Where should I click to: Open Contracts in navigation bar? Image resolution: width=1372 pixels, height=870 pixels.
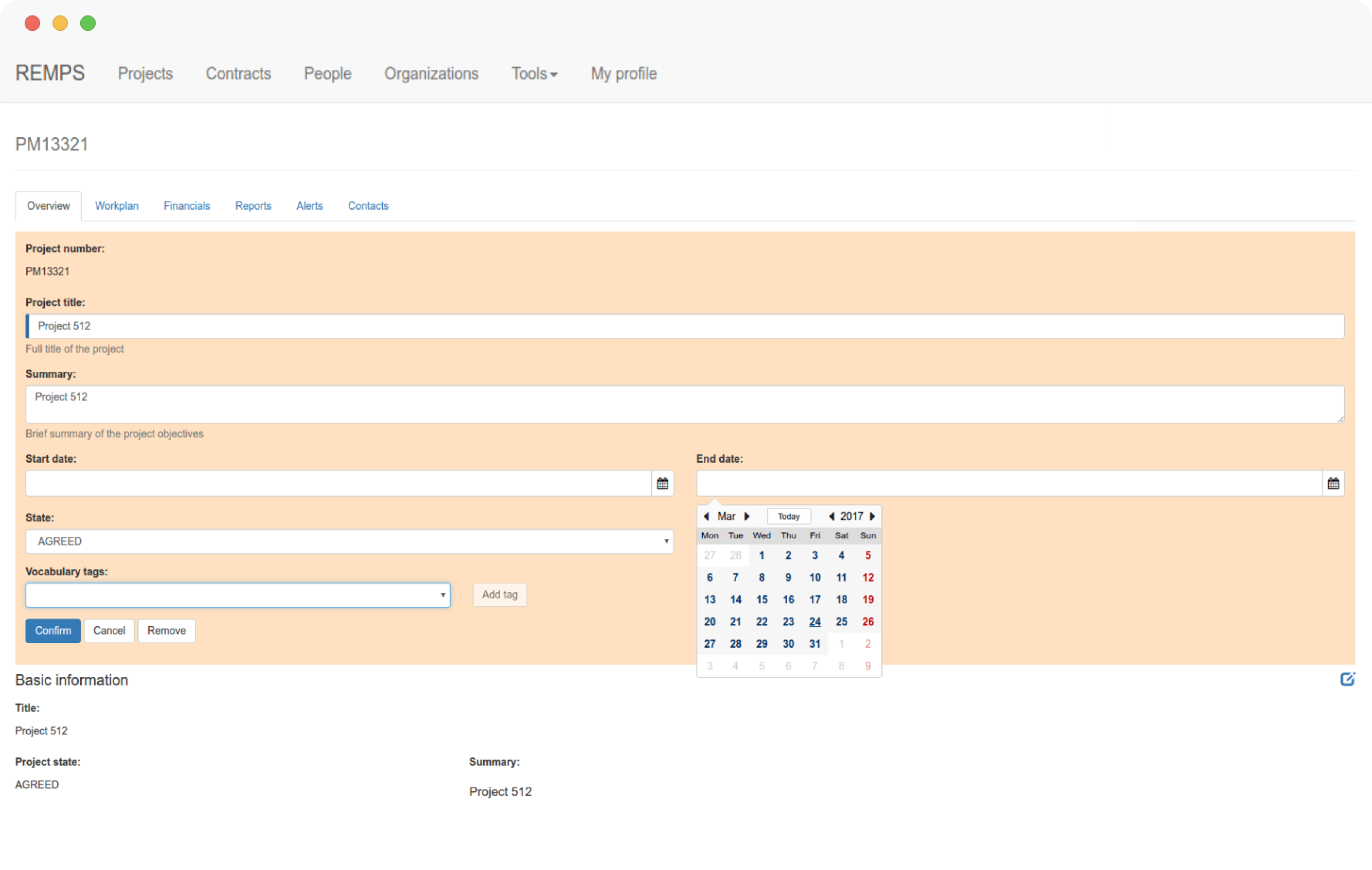pos(238,74)
